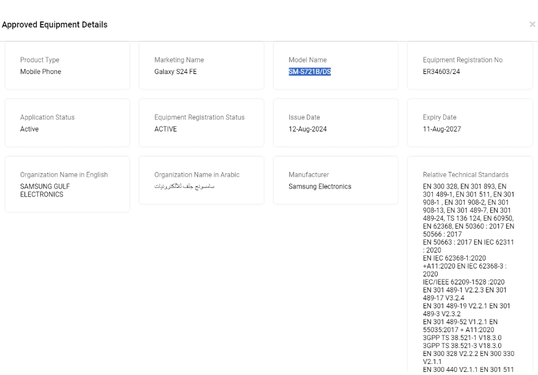Viewport: 538px width, 375px height.
Task: Click the 'Mobile Phone' value
Action: tap(40, 71)
